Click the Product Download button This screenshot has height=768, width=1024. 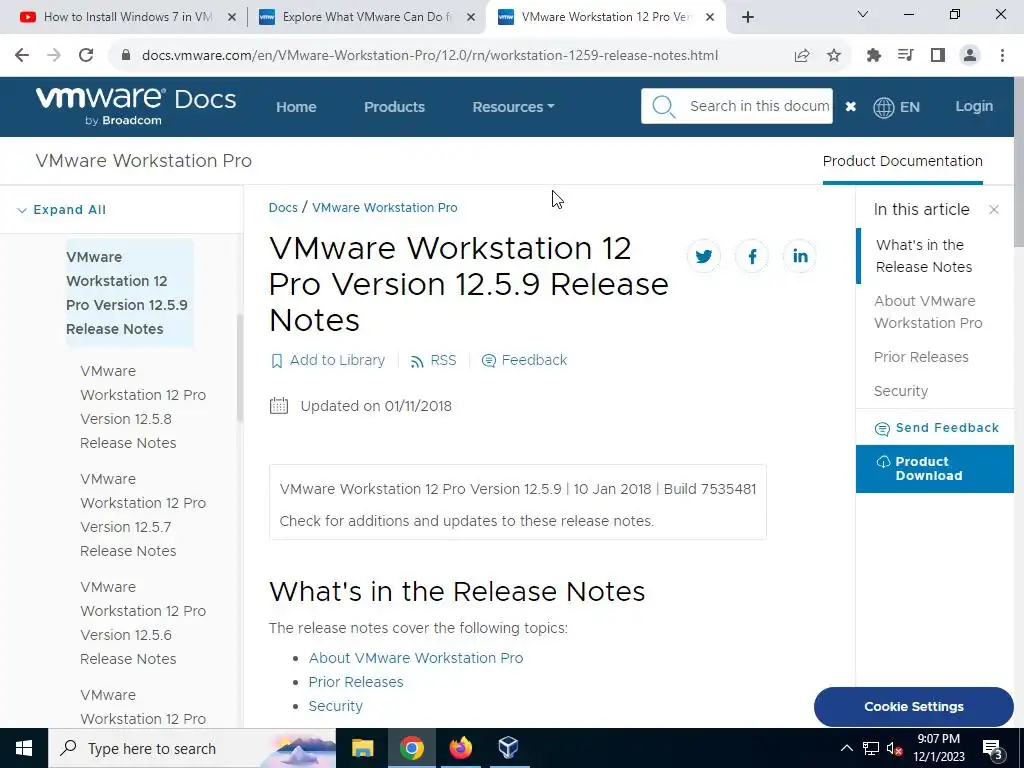pyautogui.click(x=935, y=469)
